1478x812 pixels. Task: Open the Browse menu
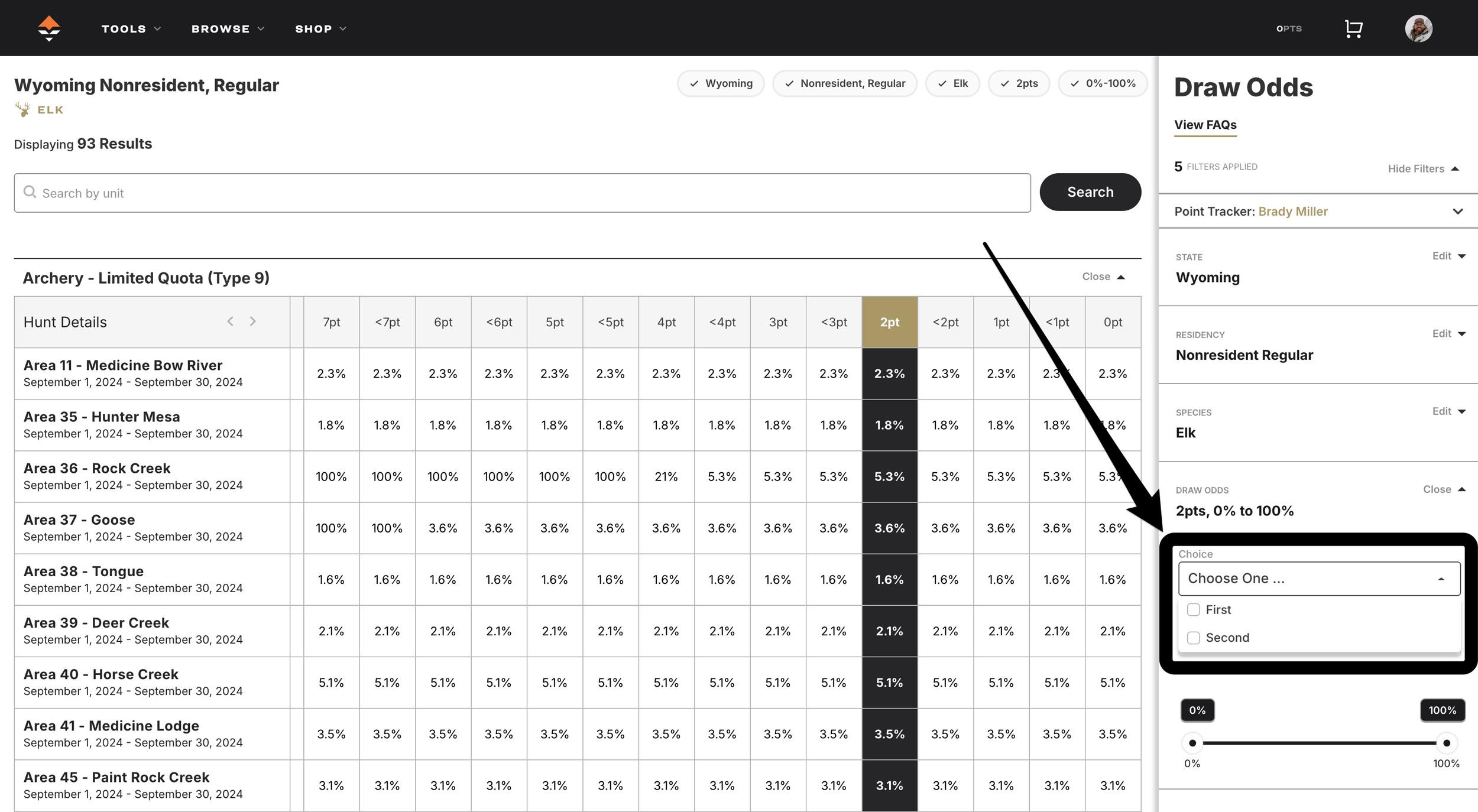click(x=227, y=28)
